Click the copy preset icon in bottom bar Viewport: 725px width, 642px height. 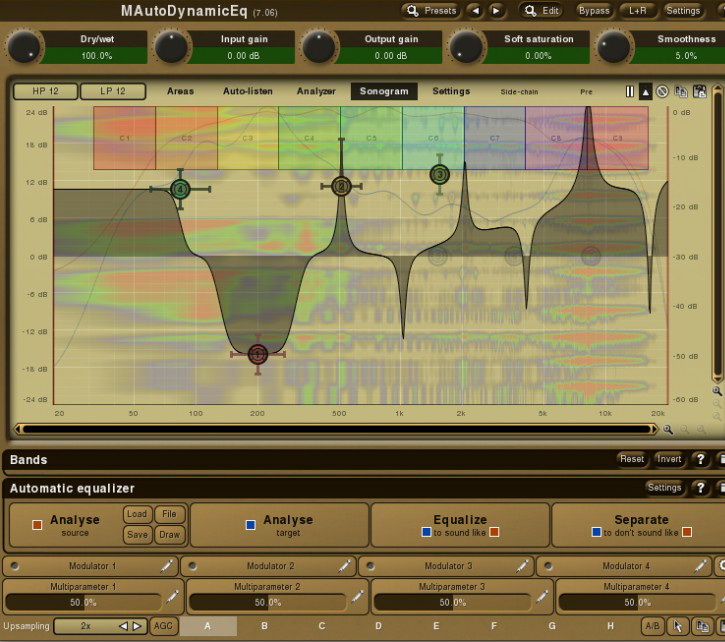coord(703,626)
